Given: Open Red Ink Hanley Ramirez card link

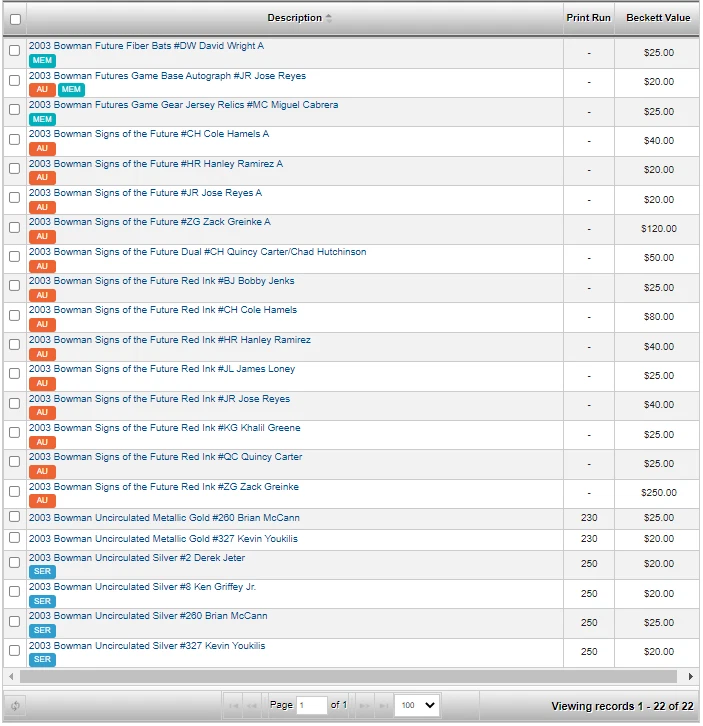Looking at the screenshot, I should click(169, 340).
